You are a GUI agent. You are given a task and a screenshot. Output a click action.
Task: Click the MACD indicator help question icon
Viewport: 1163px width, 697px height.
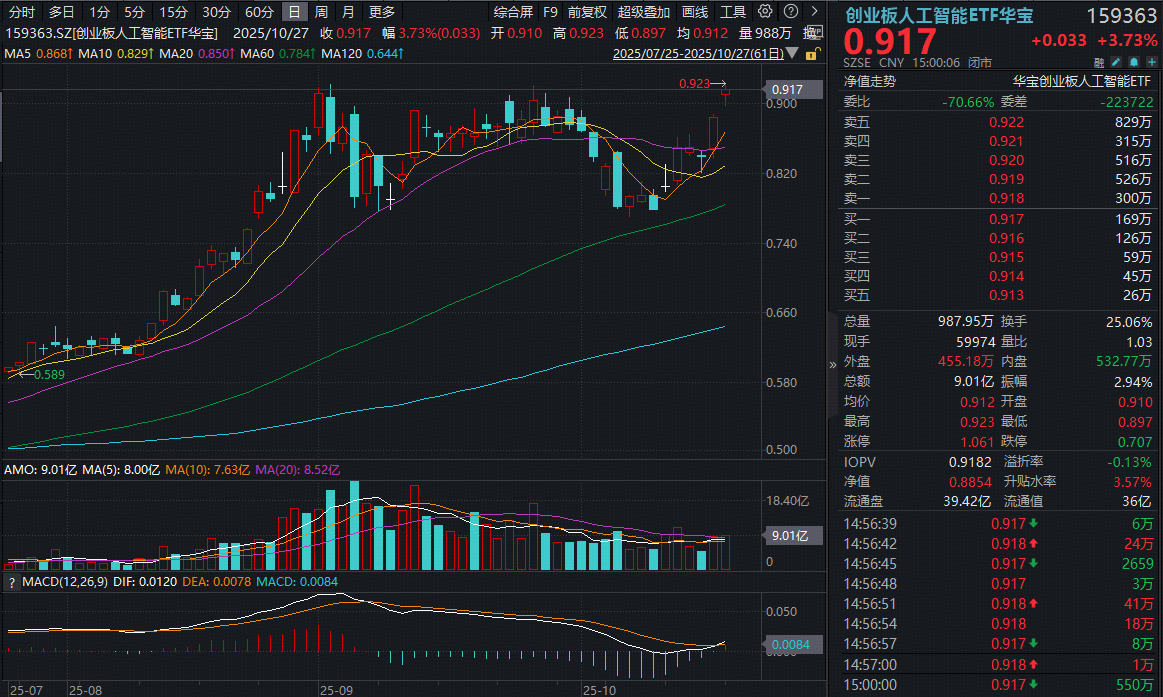(x=10, y=582)
